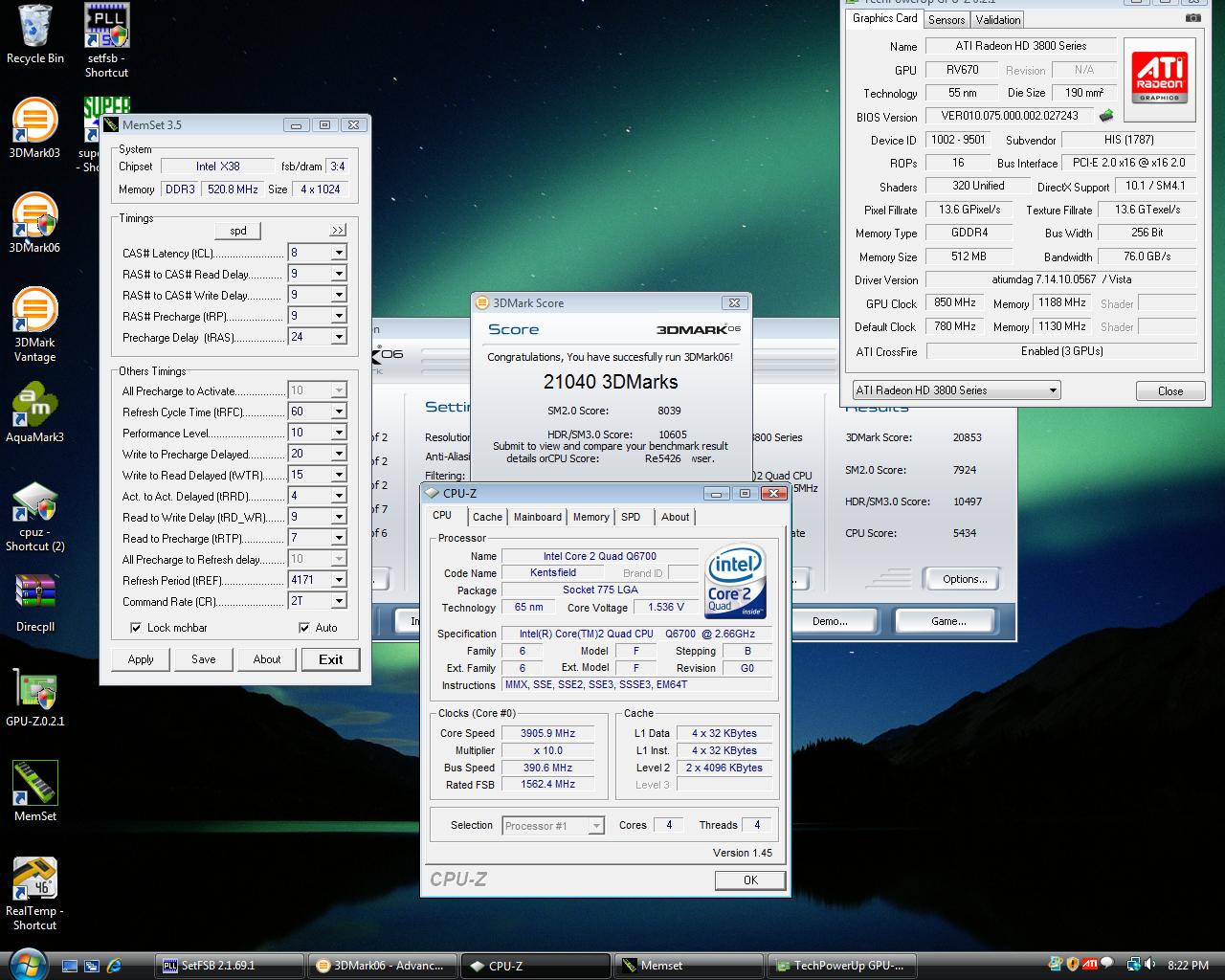
Task: Open the Refresh Period (tREF) dropdown
Action: pyautogui.click(x=338, y=580)
